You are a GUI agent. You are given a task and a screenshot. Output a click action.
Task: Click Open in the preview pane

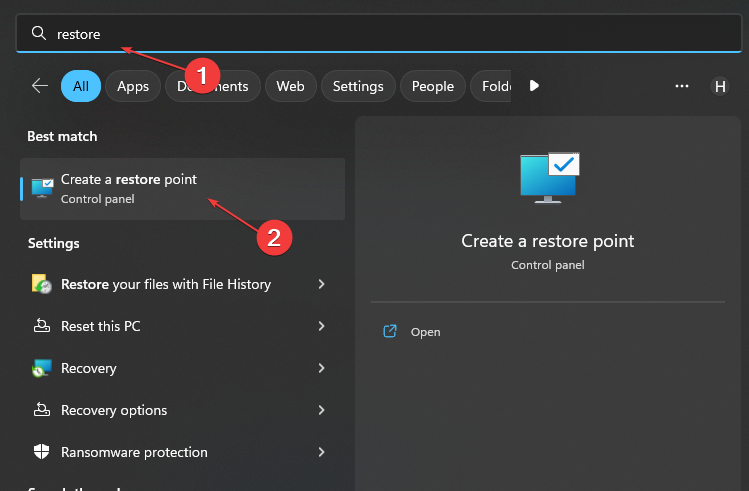point(425,332)
